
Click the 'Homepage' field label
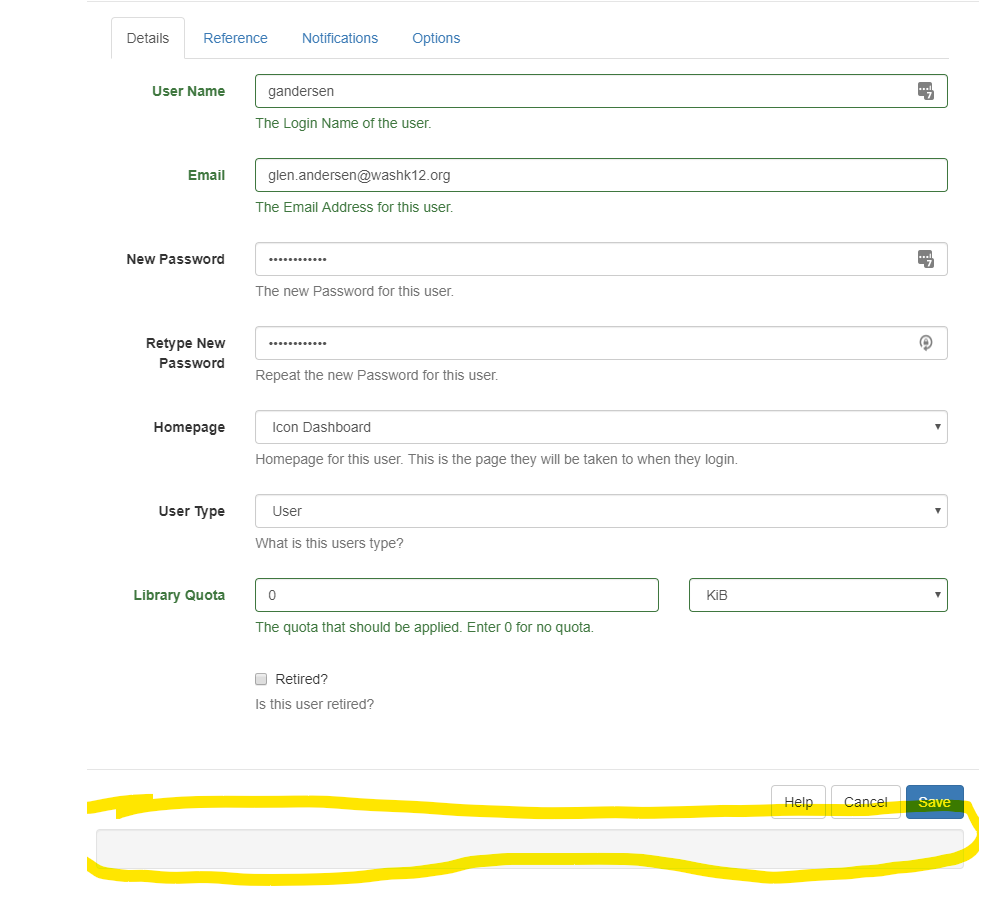tap(189, 427)
